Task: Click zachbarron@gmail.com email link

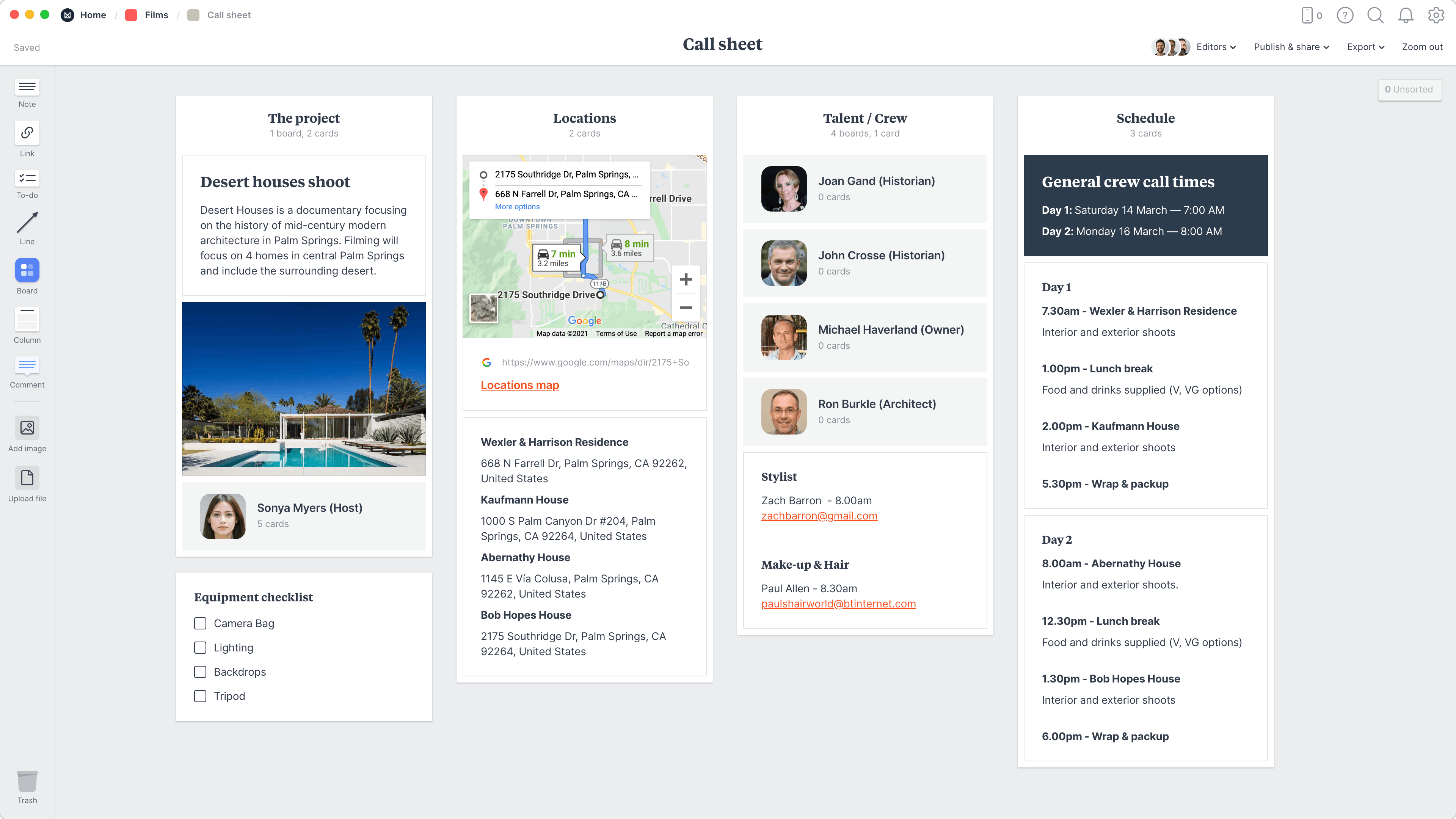Action: click(x=819, y=516)
